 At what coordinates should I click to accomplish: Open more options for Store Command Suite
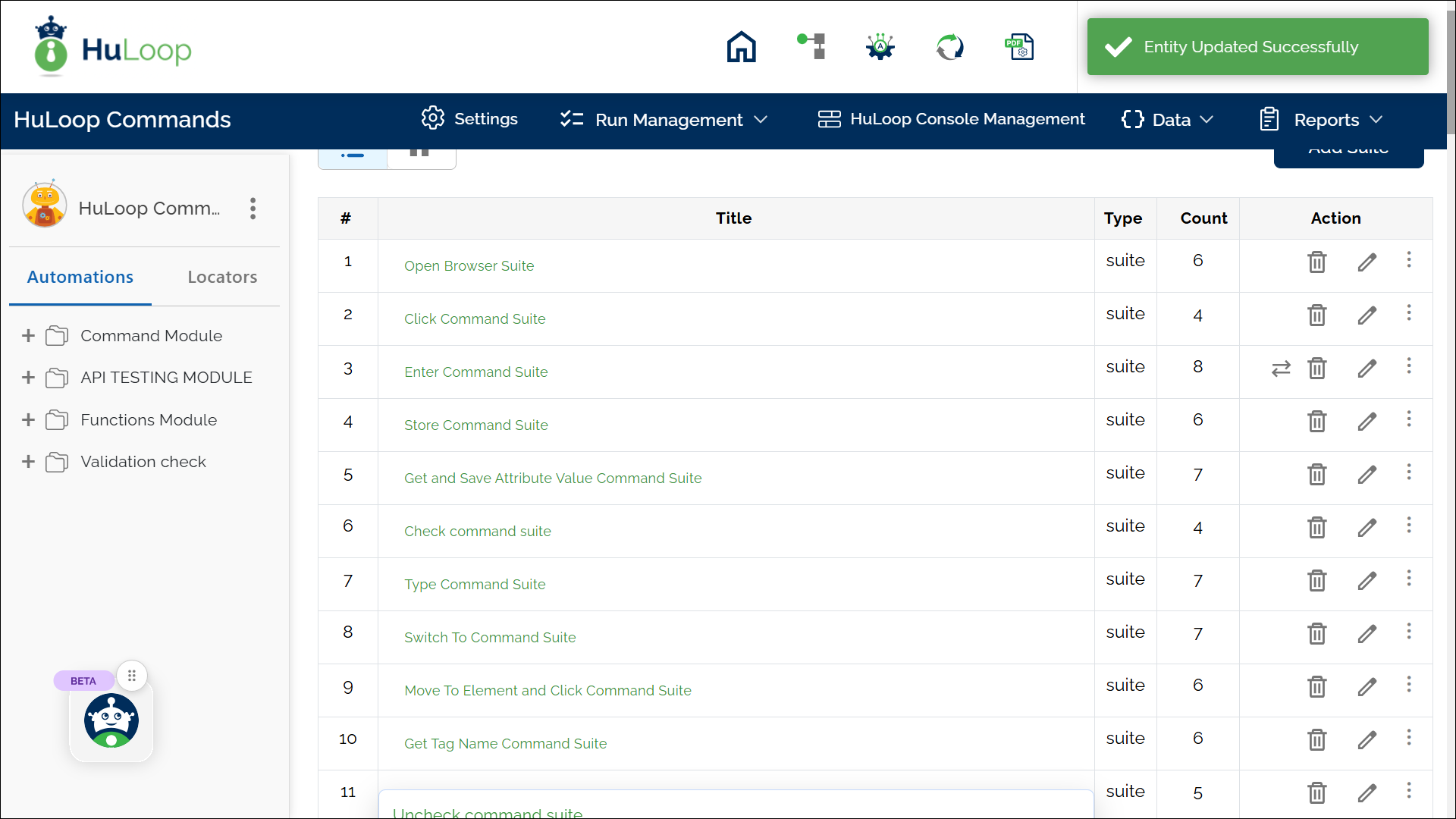[x=1409, y=419]
